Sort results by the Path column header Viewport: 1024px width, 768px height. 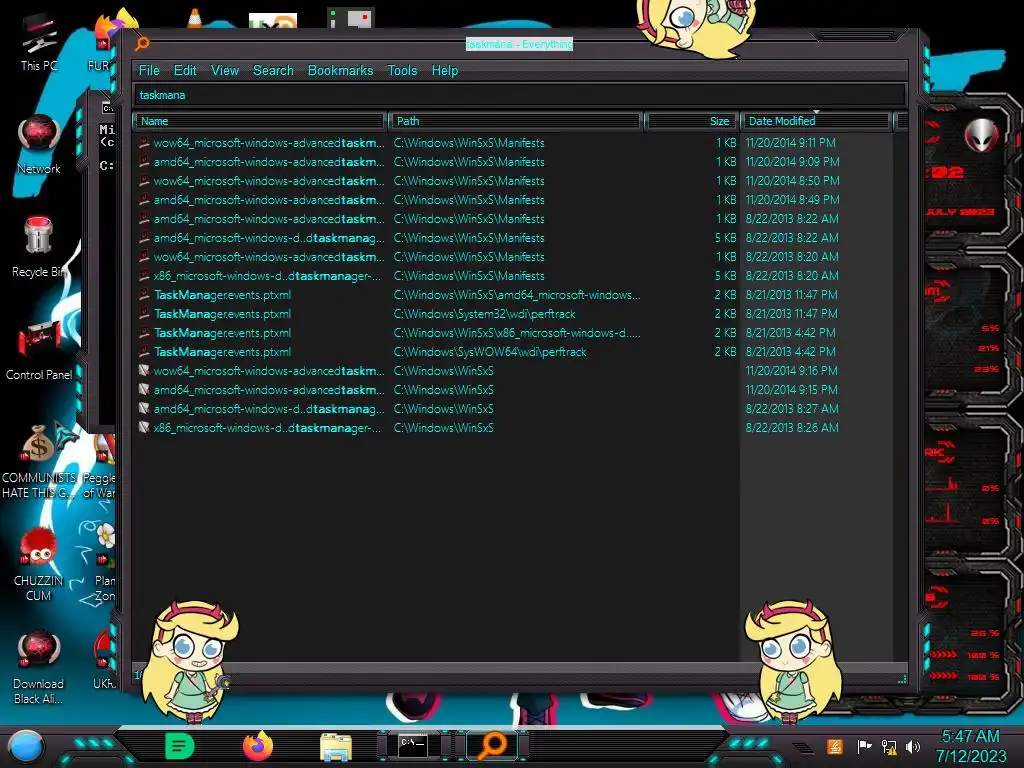click(x=515, y=121)
